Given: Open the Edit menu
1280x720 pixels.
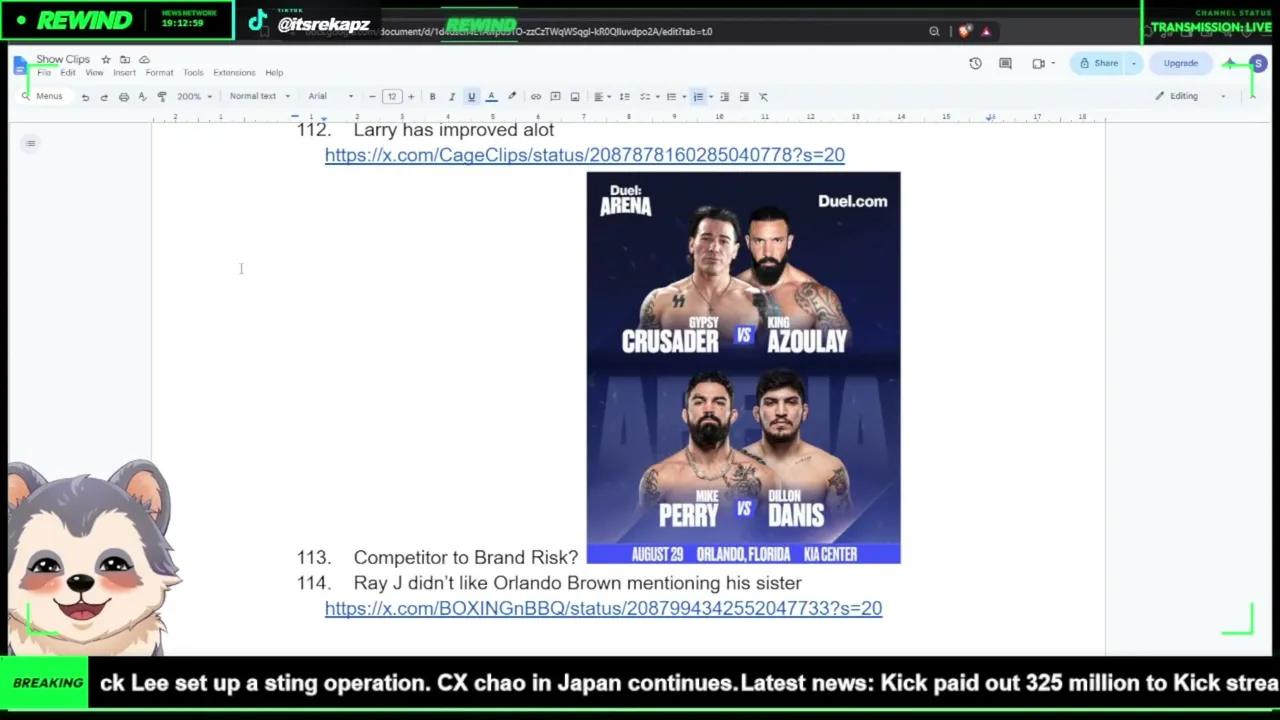Looking at the screenshot, I should (67, 73).
